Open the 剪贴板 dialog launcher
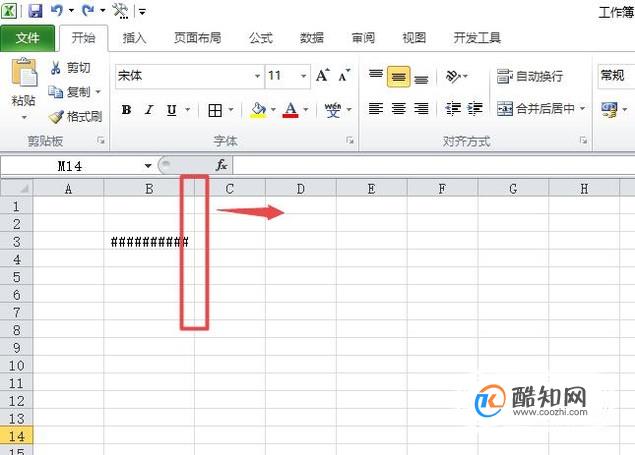 [x=100, y=140]
